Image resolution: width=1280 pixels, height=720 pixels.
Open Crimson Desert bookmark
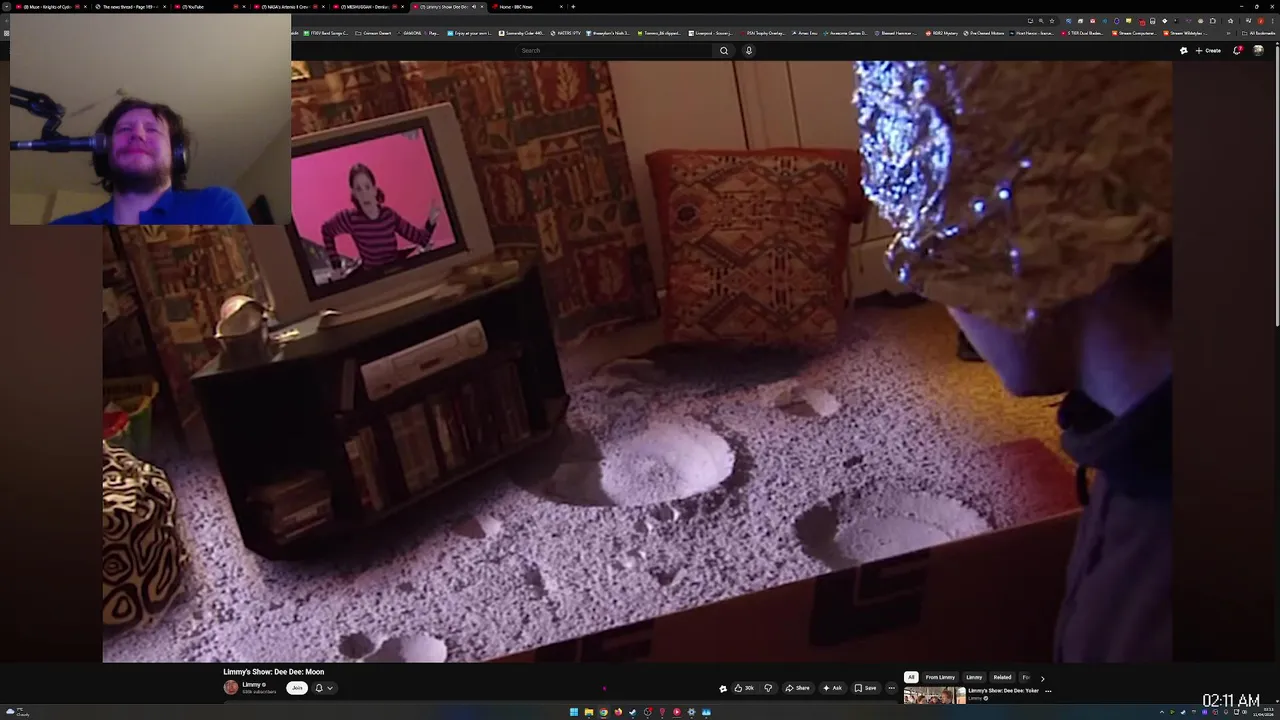click(x=374, y=33)
